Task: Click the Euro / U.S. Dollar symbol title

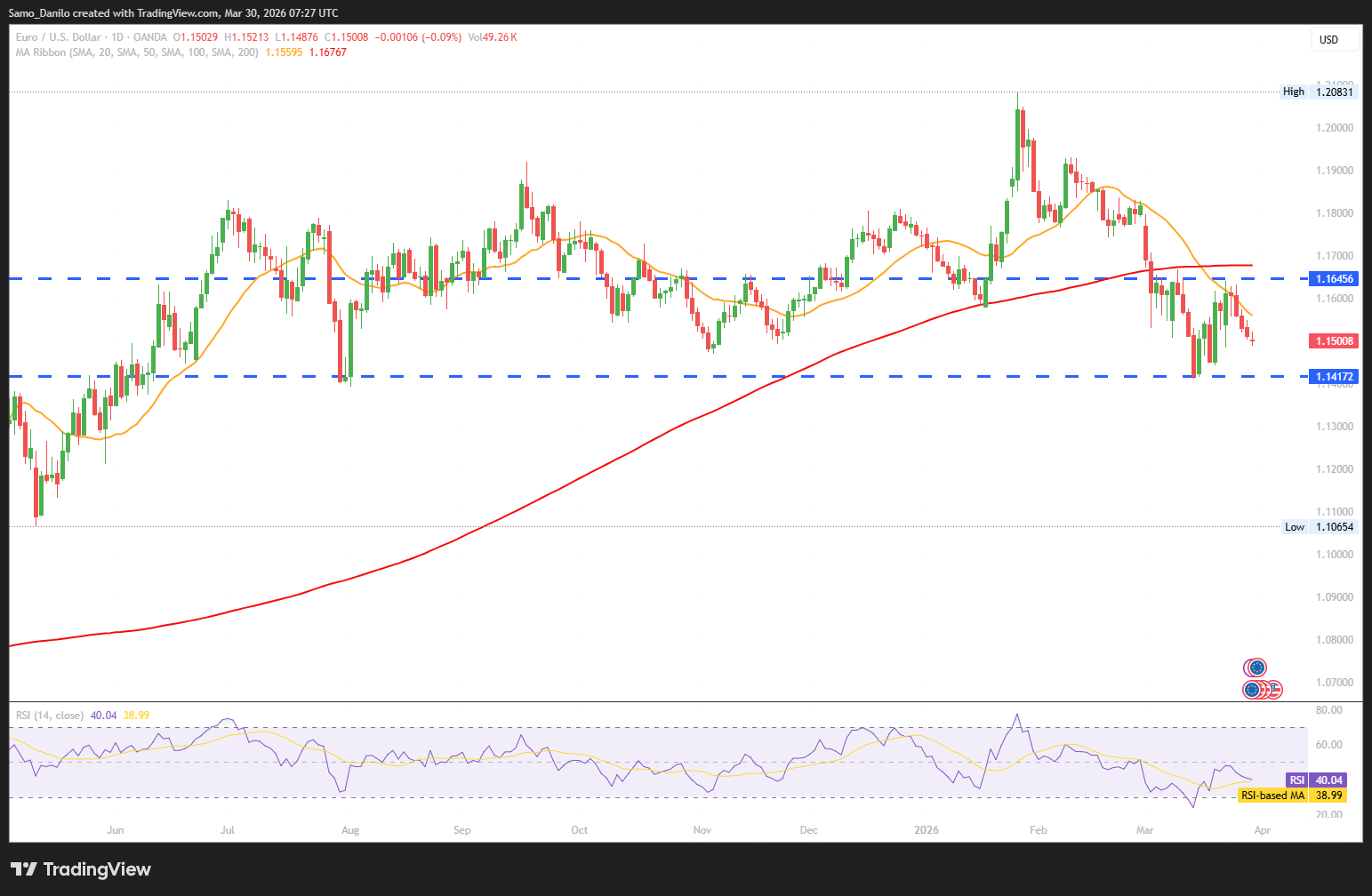Action: (x=56, y=37)
